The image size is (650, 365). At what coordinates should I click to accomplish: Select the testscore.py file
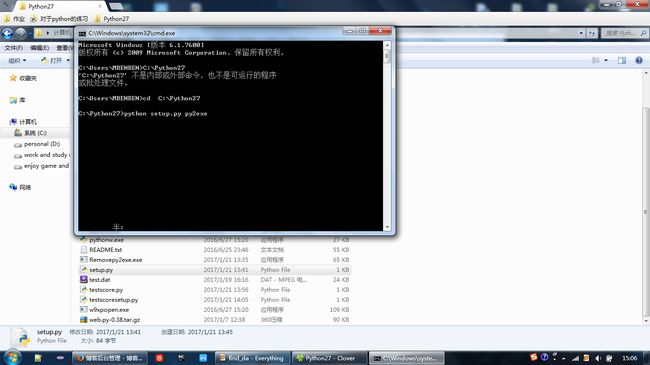pos(102,290)
